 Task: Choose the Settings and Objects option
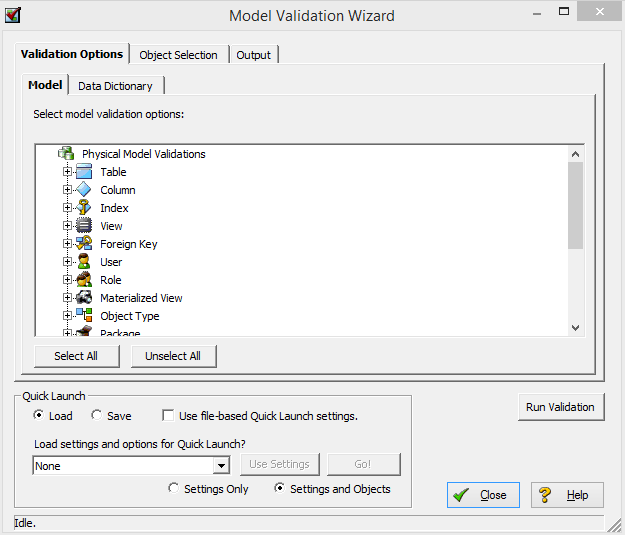[280, 488]
